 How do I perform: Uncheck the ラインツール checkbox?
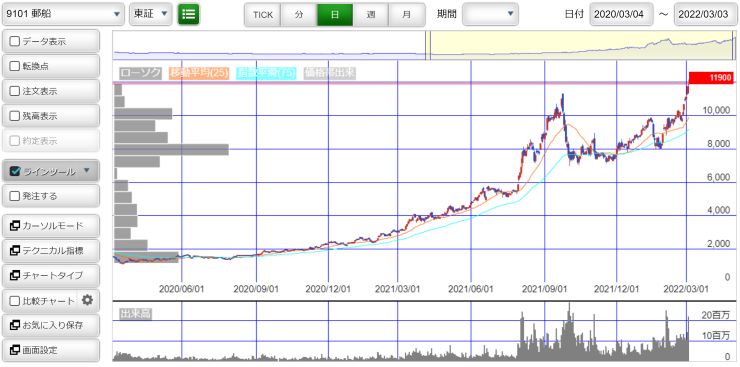pos(15,171)
